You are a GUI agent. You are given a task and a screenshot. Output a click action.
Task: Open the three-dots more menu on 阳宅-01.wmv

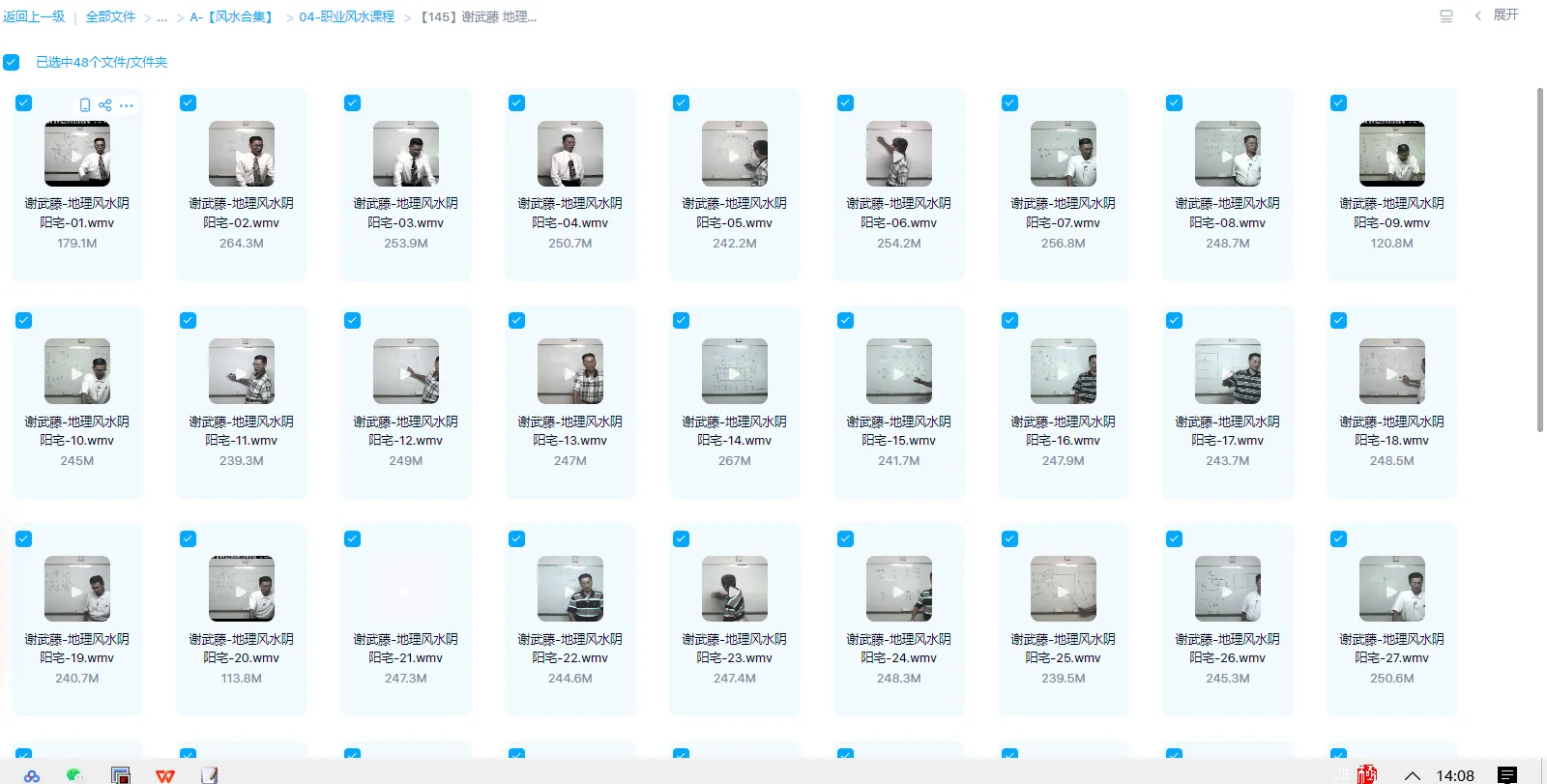pyautogui.click(x=127, y=105)
